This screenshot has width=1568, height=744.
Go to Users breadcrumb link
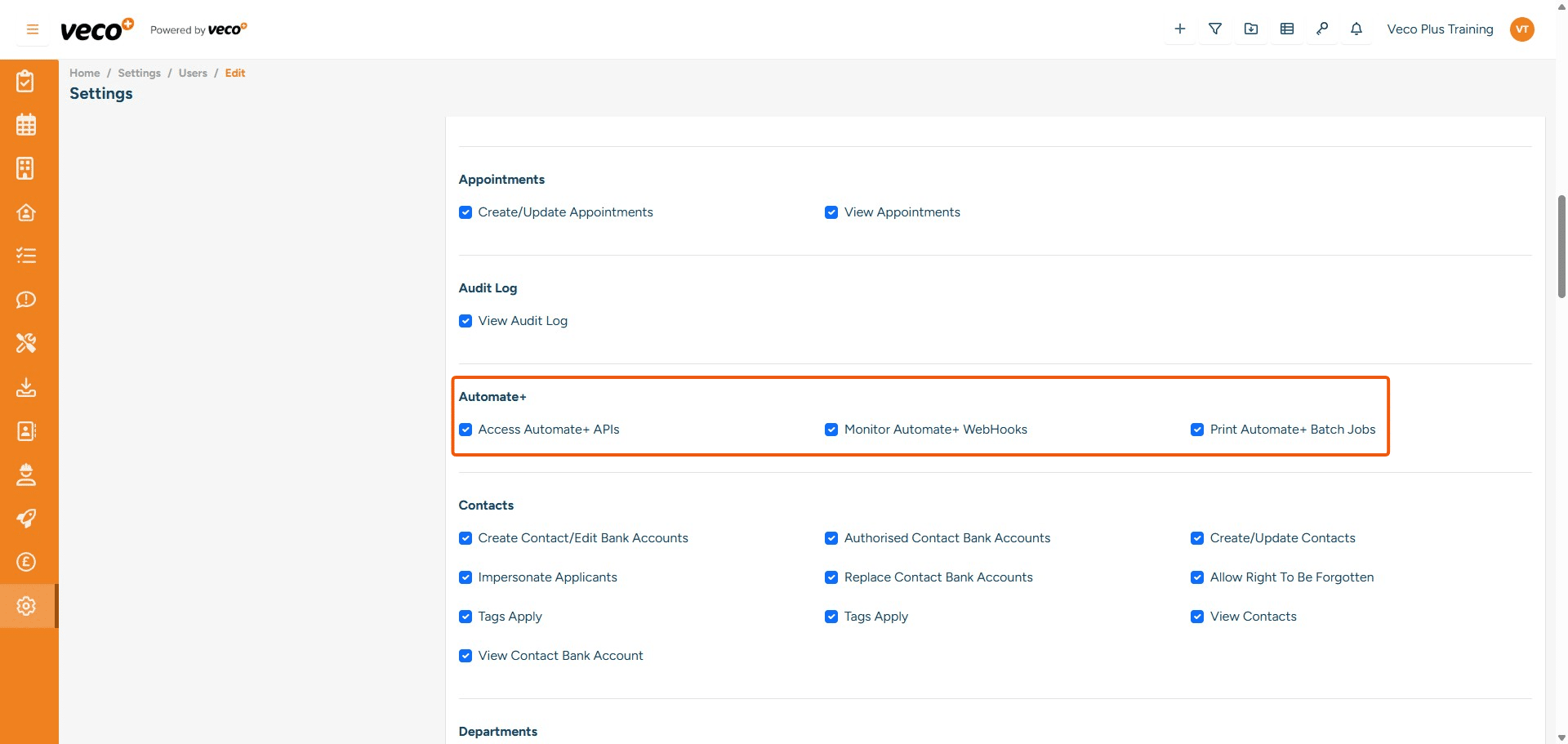pos(193,73)
